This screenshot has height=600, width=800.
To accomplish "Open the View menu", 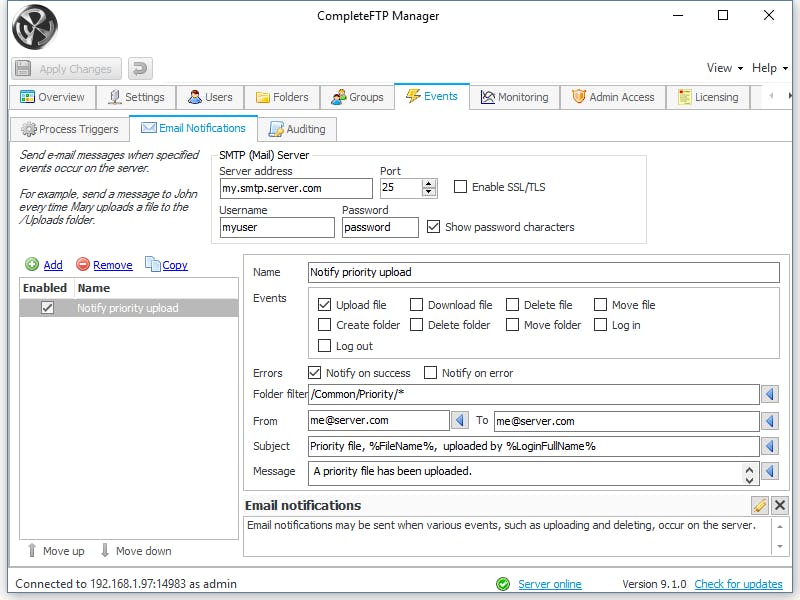I will pos(724,68).
